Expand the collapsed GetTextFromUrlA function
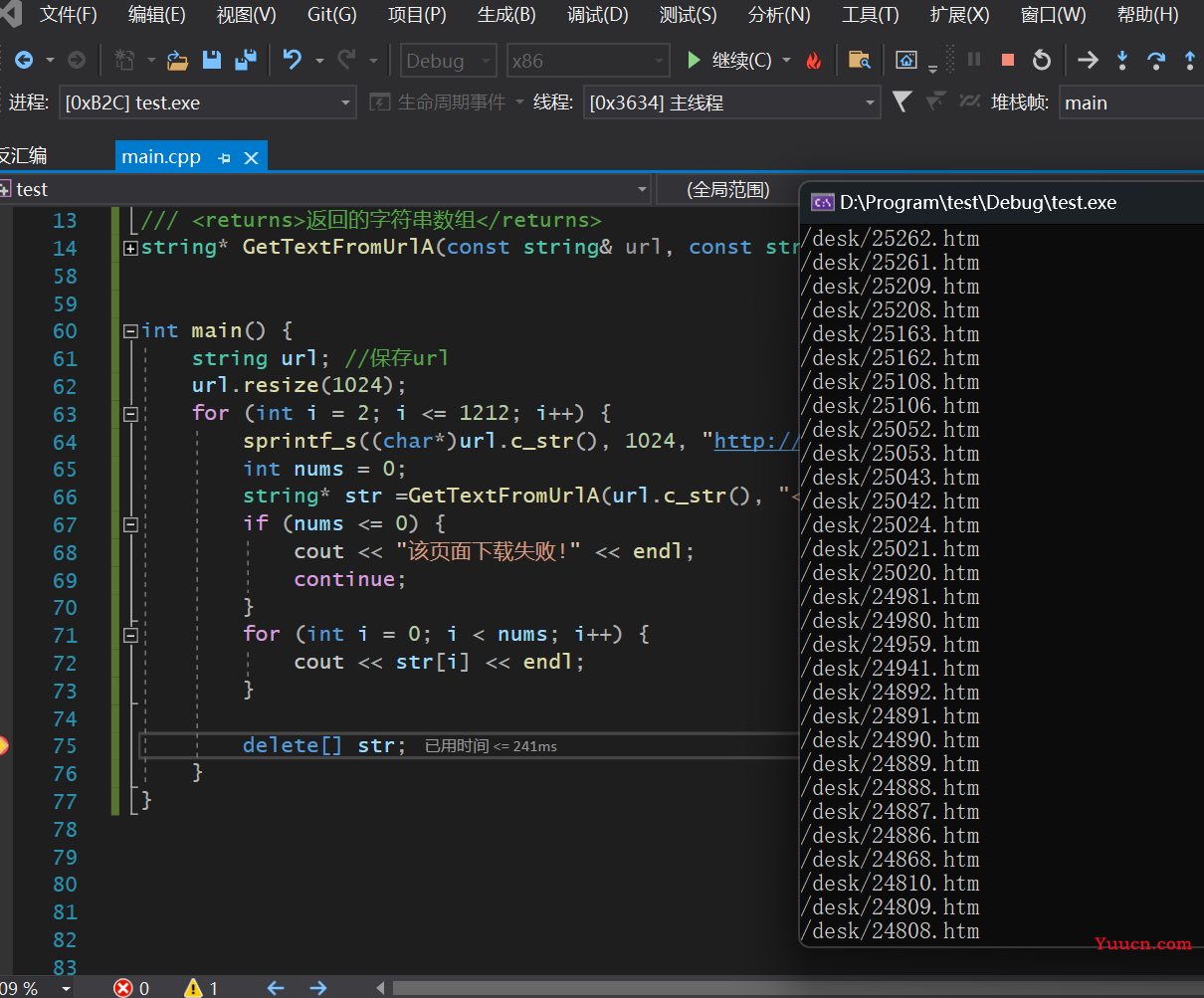Image resolution: width=1204 pixels, height=998 pixels. click(x=130, y=248)
